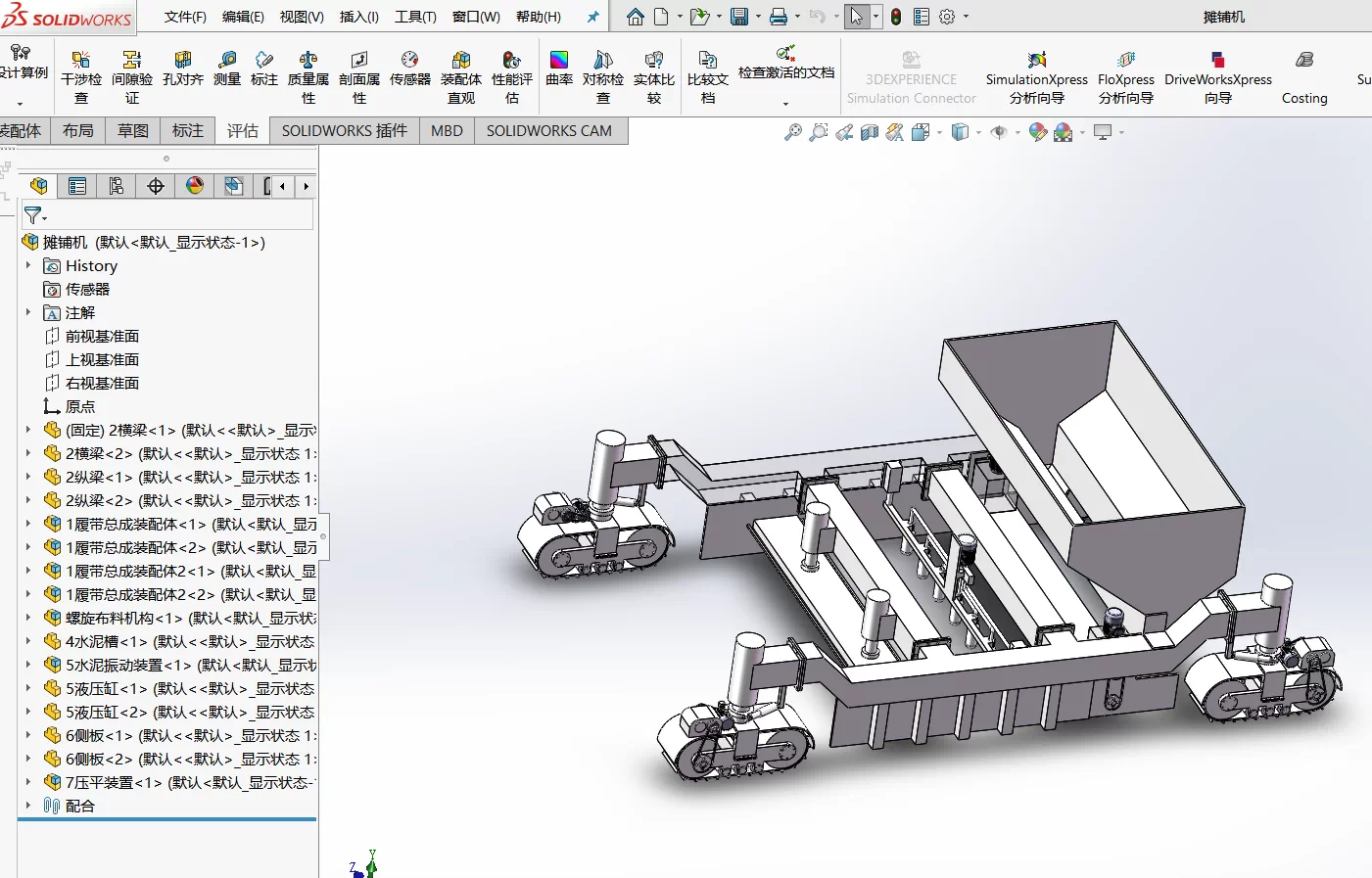Expand the 配合 mates folder
The width and height of the screenshot is (1372, 878).
tap(28, 806)
